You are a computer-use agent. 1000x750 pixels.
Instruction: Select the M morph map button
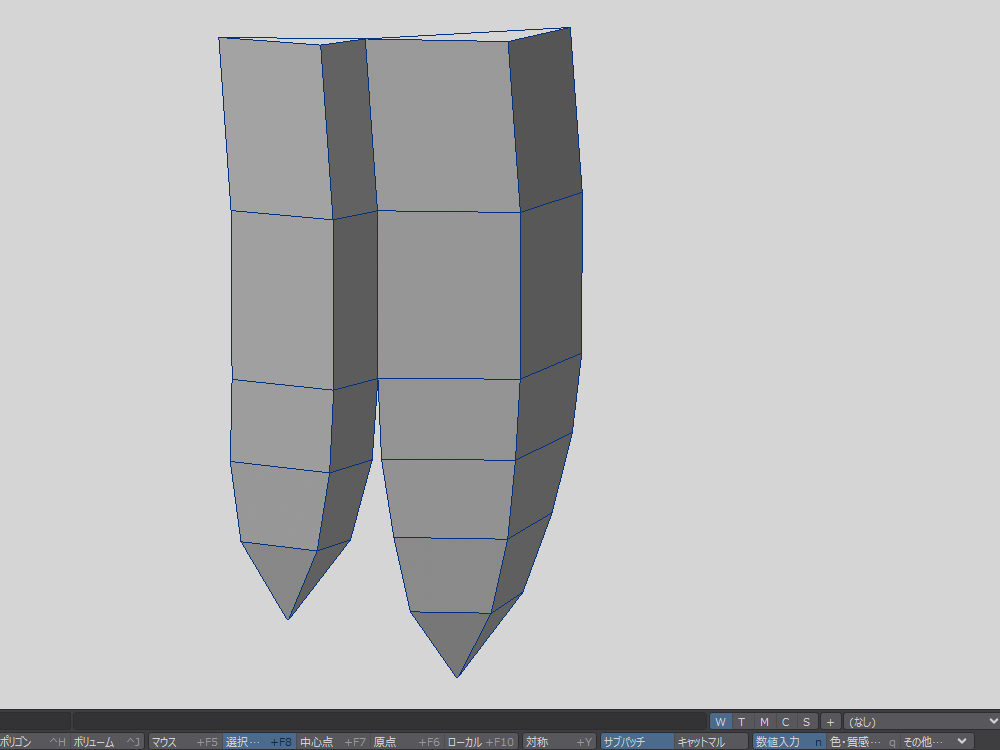point(763,722)
